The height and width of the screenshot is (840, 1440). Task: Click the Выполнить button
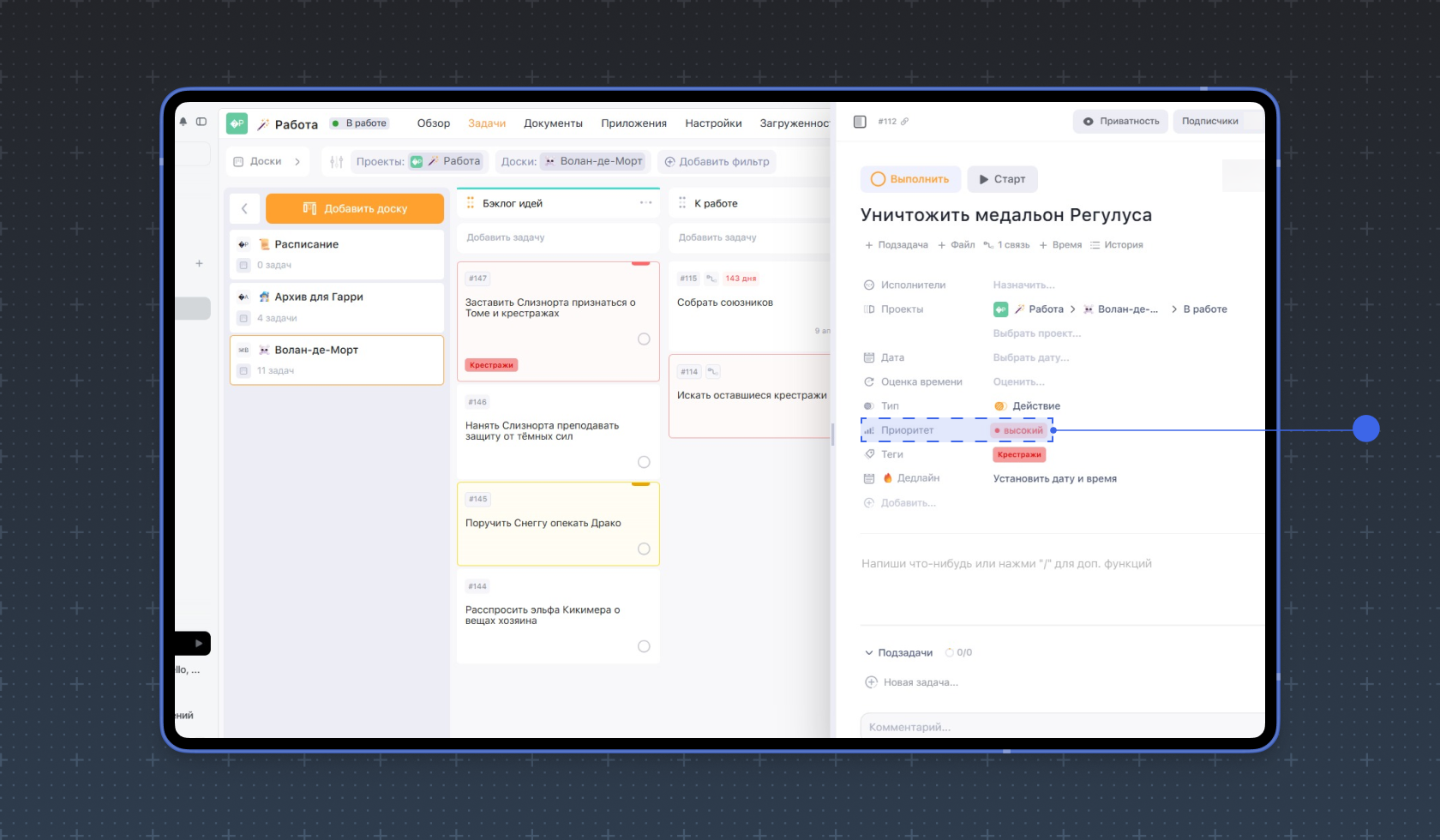pos(910,179)
